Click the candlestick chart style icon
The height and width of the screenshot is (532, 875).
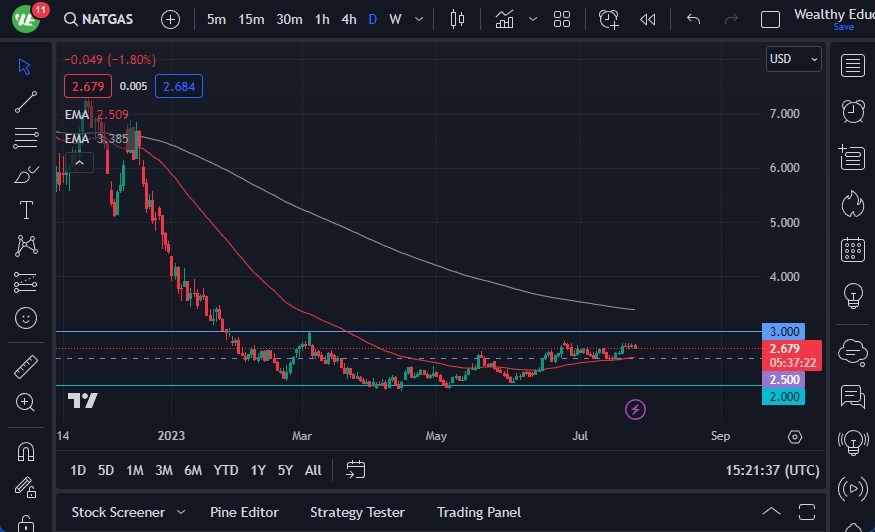coord(458,19)
